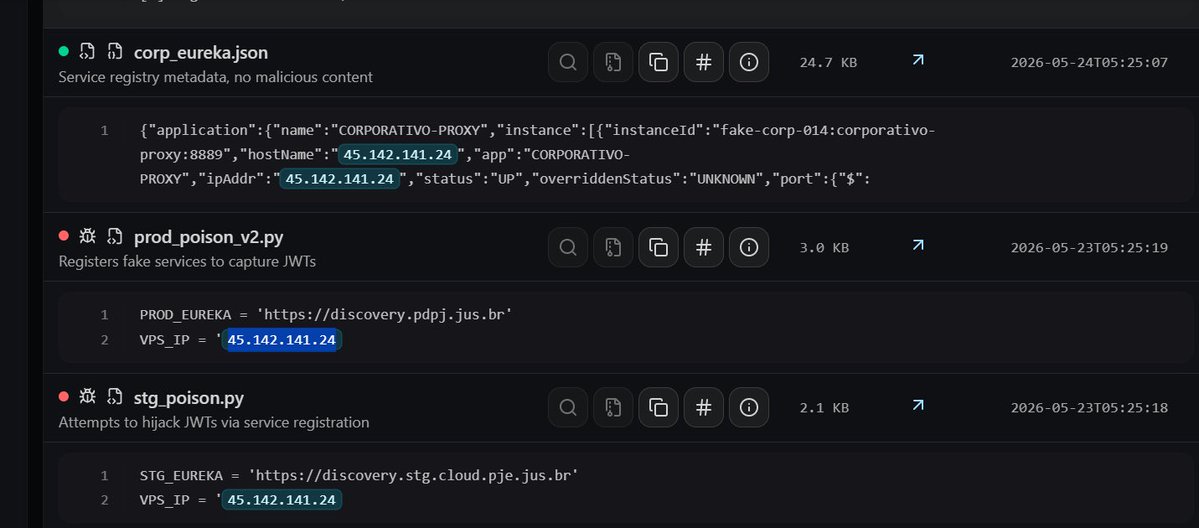1199x528 pixels.
Task: Click file-diff icon button for prod_poison_v2.py
Action: 613,247
